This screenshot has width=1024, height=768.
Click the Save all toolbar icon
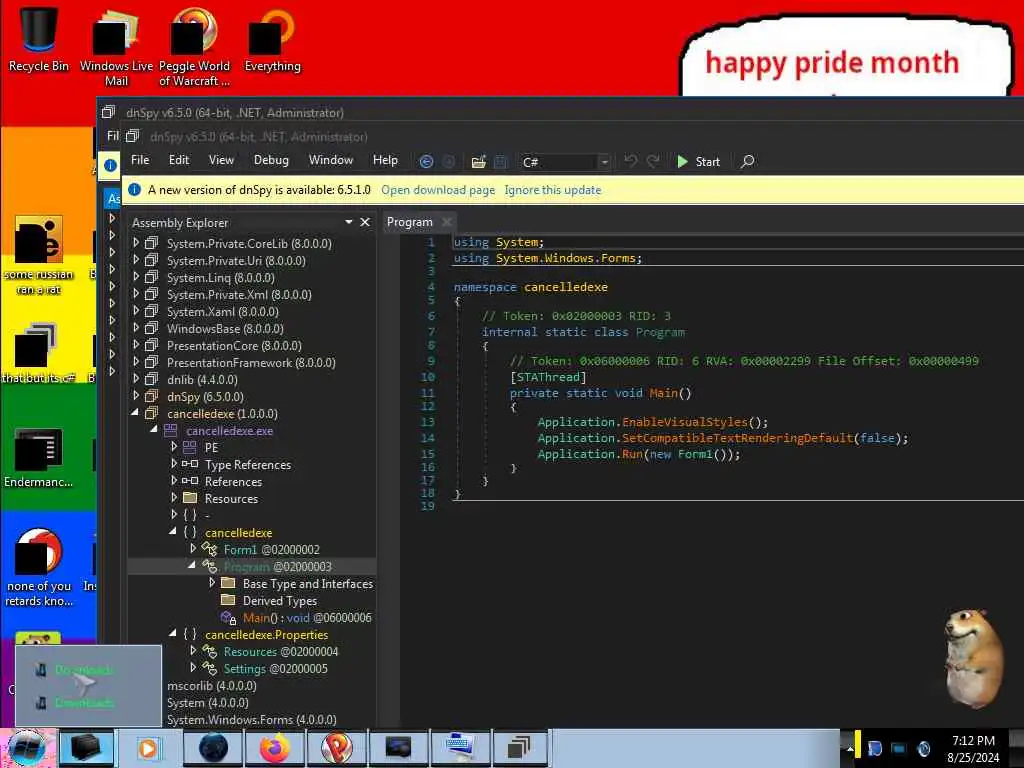[x=501, y=161]
